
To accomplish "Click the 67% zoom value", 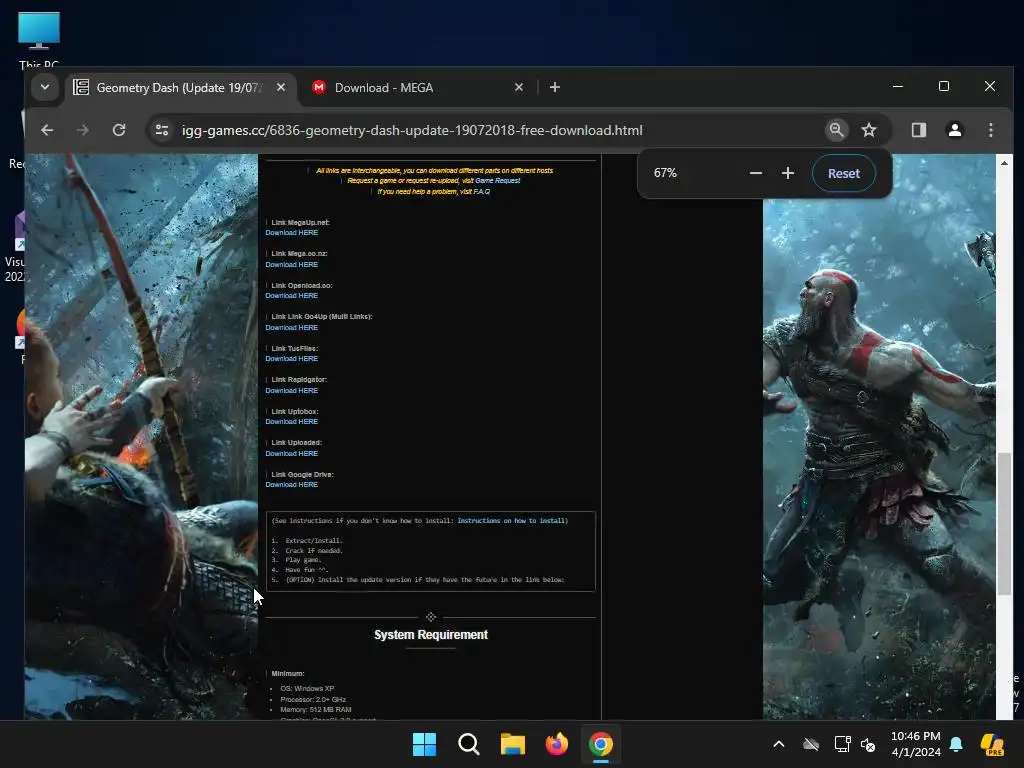I will coord(665,173).
